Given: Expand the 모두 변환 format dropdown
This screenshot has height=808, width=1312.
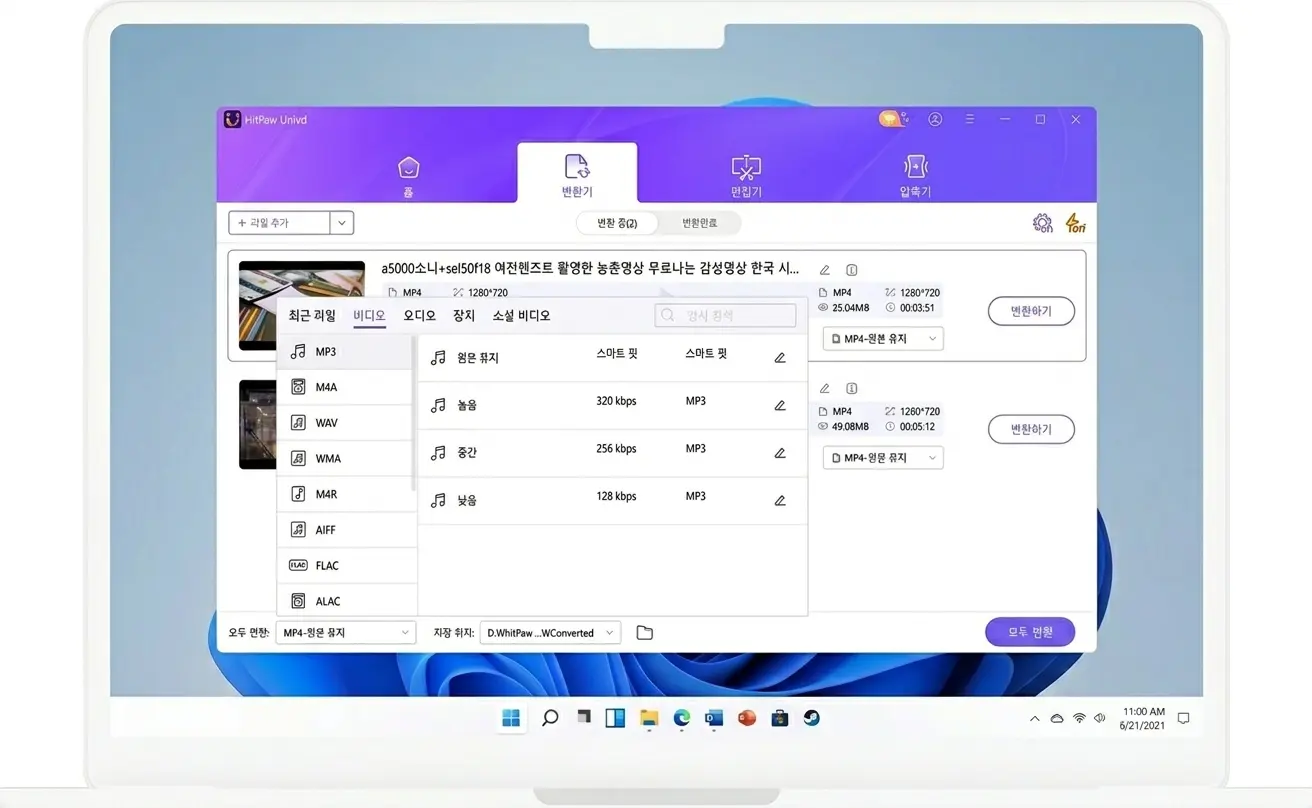Looking at the screenshot, I should coord(346,633).
